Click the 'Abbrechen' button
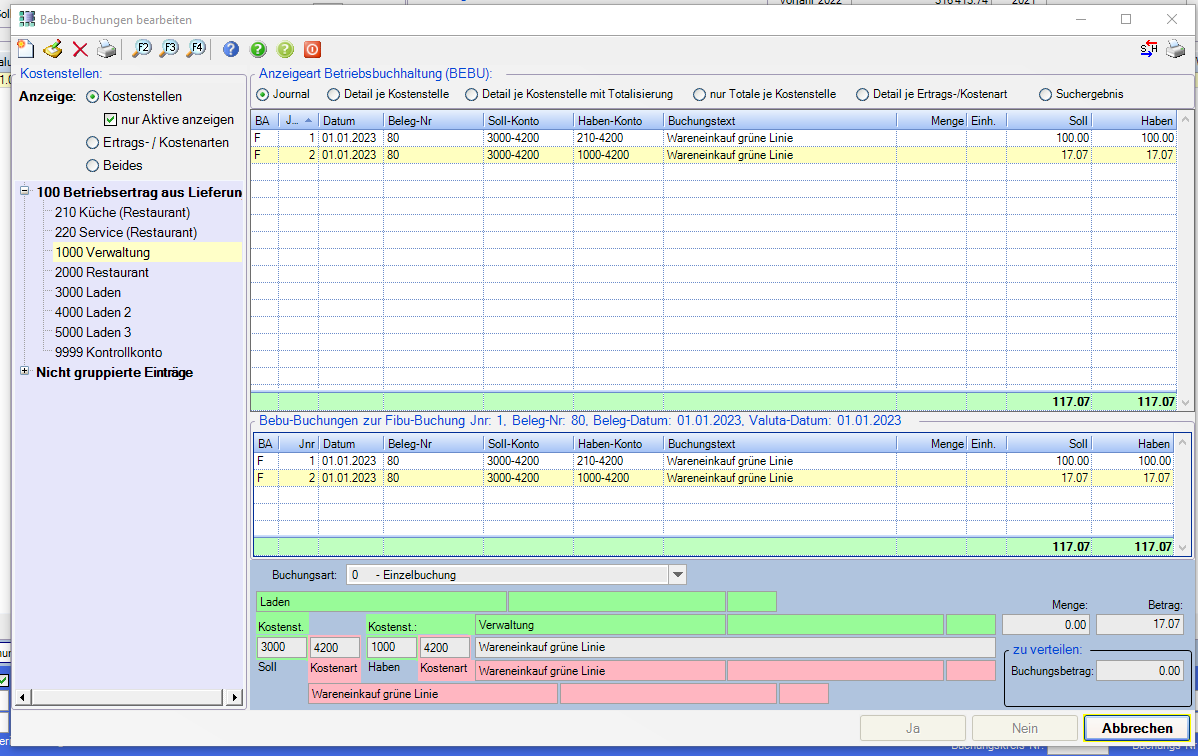Image resolution: width=1198 pixels, height=756 pixels. (x=1136, y=728)
